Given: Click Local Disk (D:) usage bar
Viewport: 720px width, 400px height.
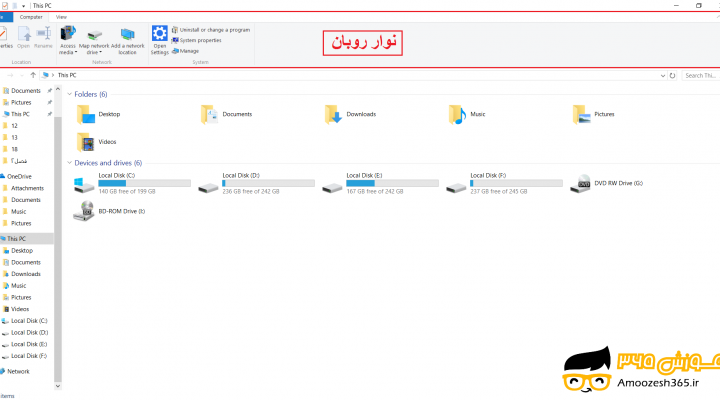Looking at the screenshot, I should click(269, 183).
